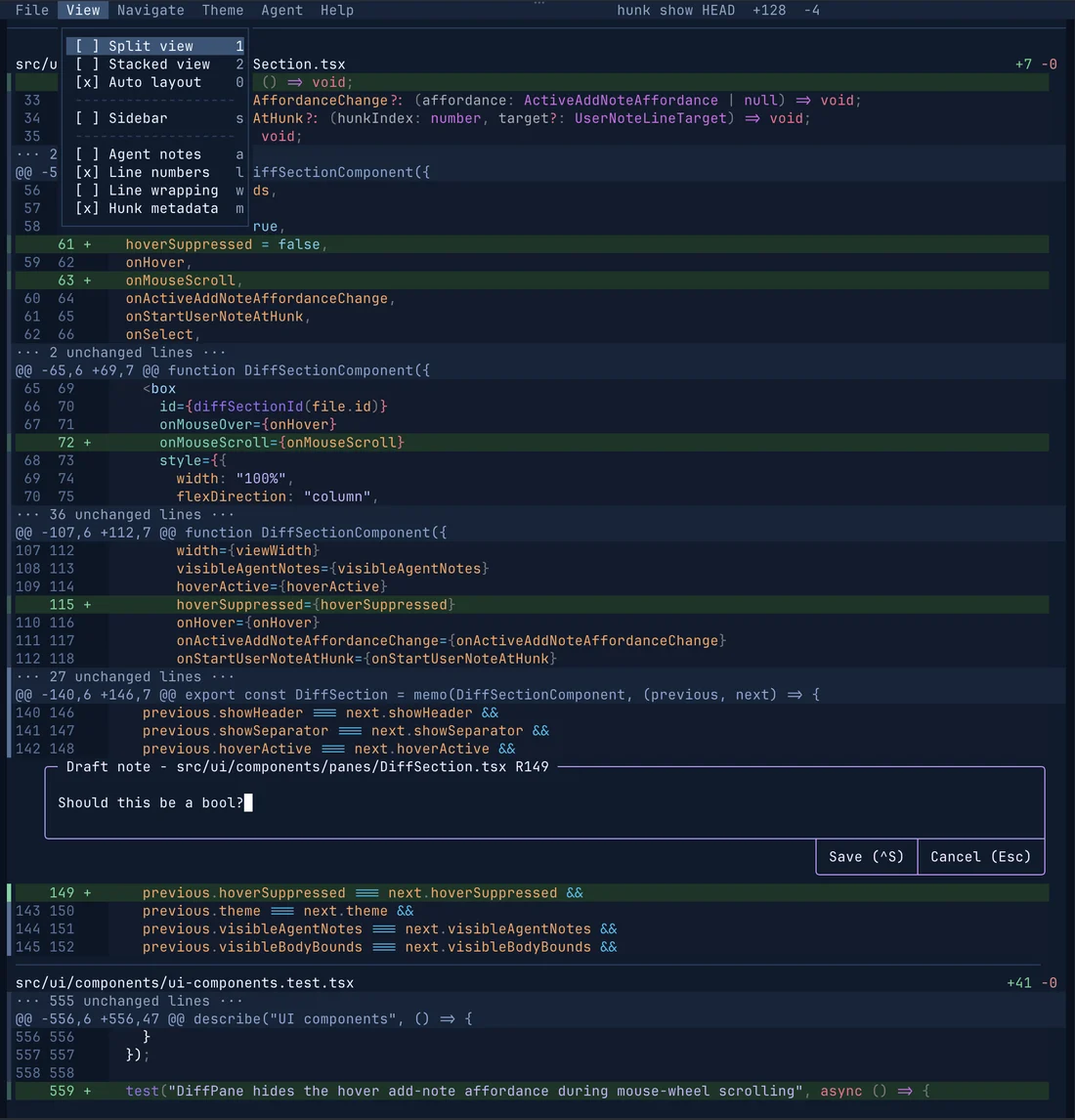Enable Line wrapping option
Screen dimensions: 1075x1120
click(x=155, y=191)
